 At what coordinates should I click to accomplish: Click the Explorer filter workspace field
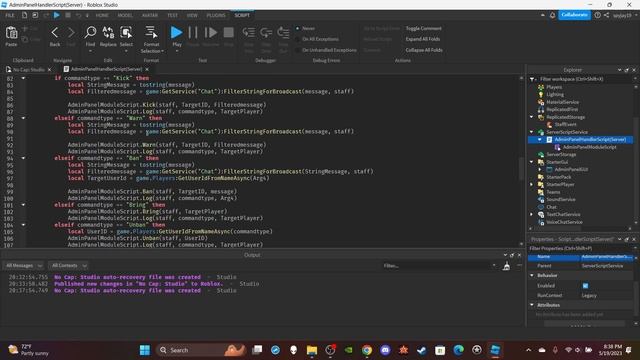[584, 79]
